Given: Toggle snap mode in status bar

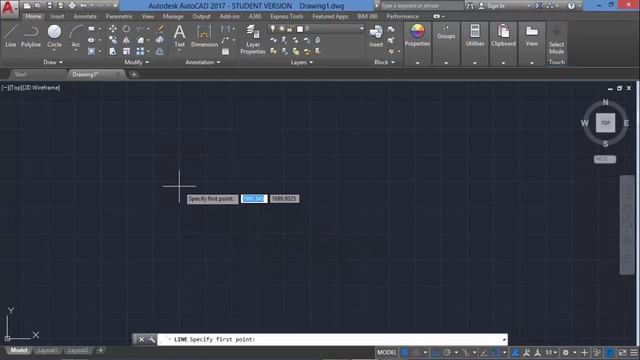Looking at the screenshot, I should point(416,352).
